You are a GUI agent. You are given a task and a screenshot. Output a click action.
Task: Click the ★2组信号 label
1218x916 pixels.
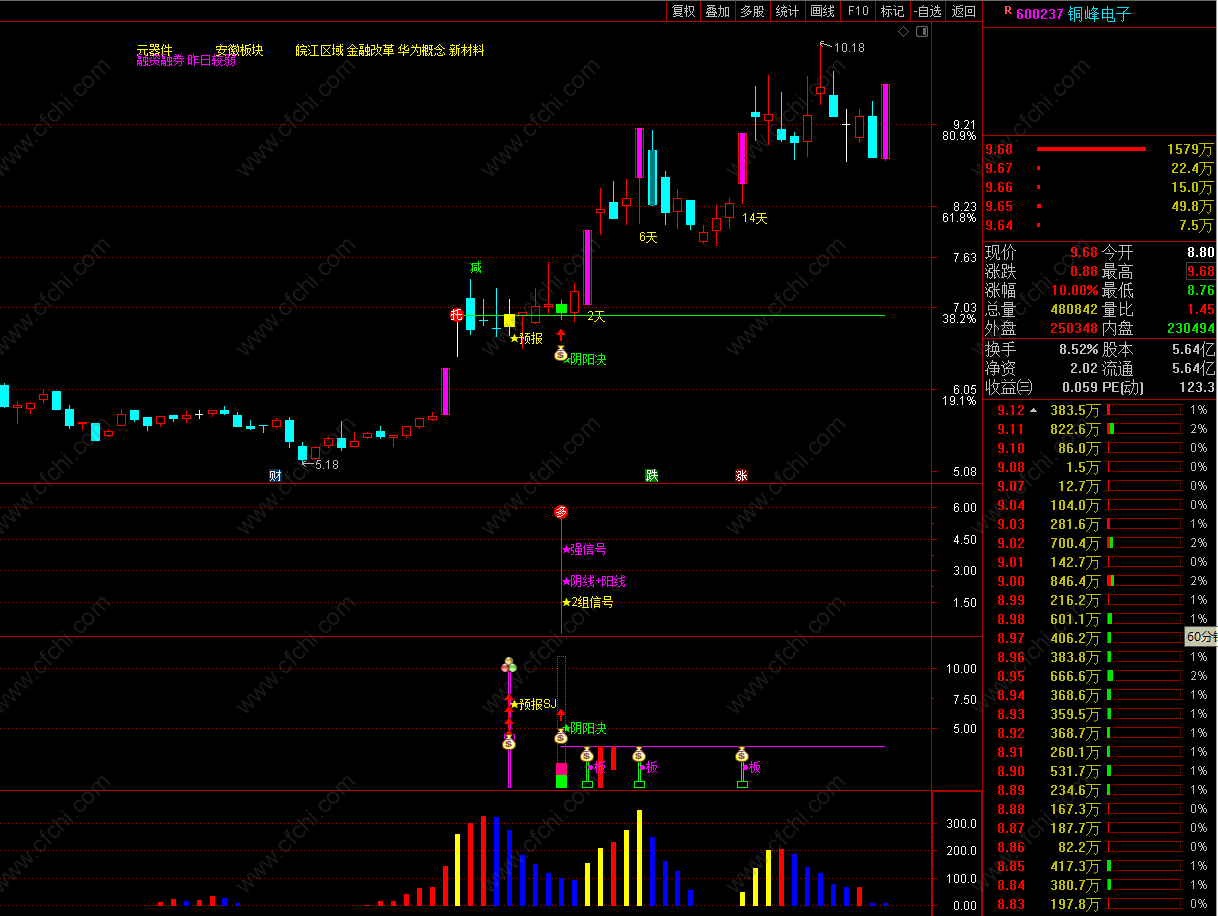588,602
